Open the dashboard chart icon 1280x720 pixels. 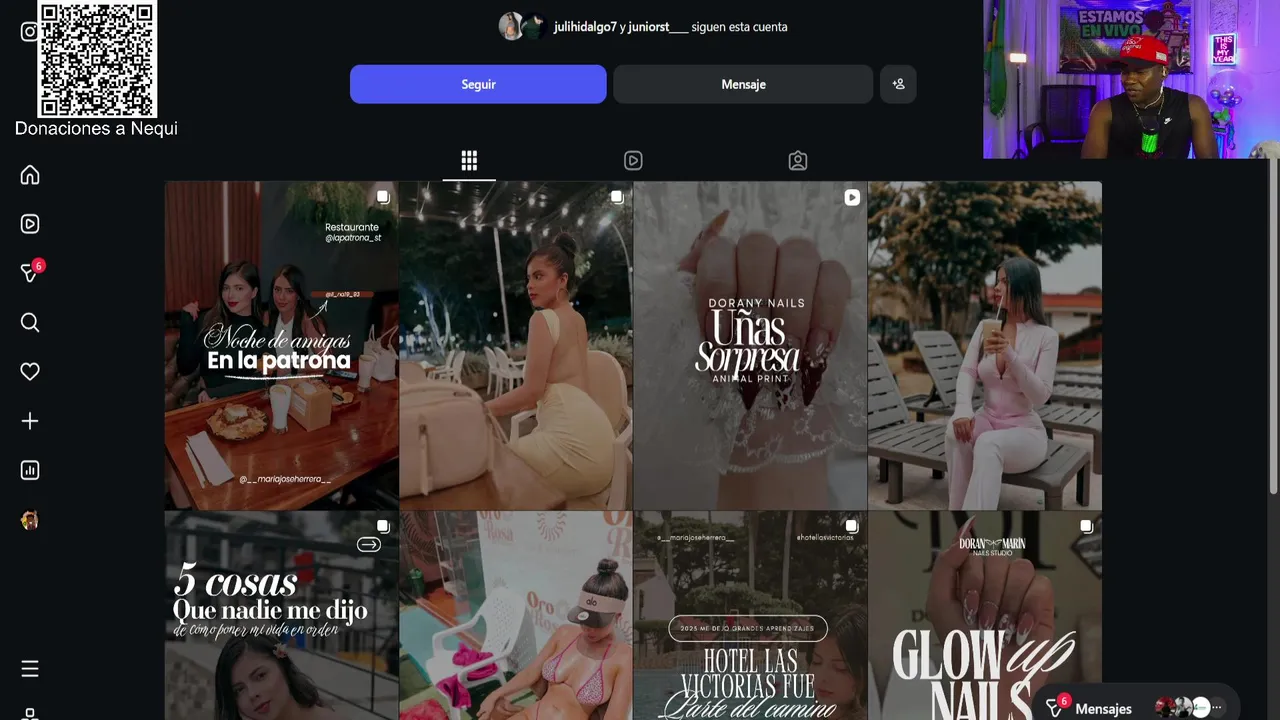tap(30, 470)
